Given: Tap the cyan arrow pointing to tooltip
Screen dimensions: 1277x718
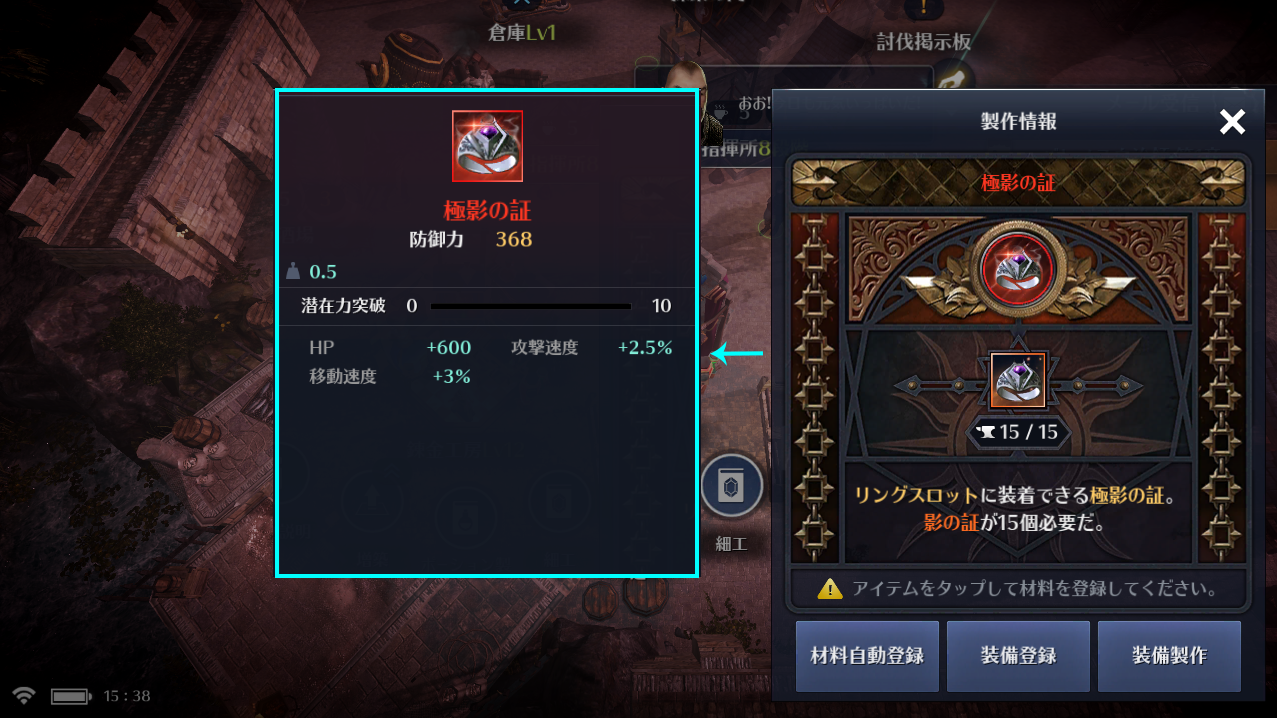Looking at the screenshot, I should pyautogui.click(x=737, y=352).
